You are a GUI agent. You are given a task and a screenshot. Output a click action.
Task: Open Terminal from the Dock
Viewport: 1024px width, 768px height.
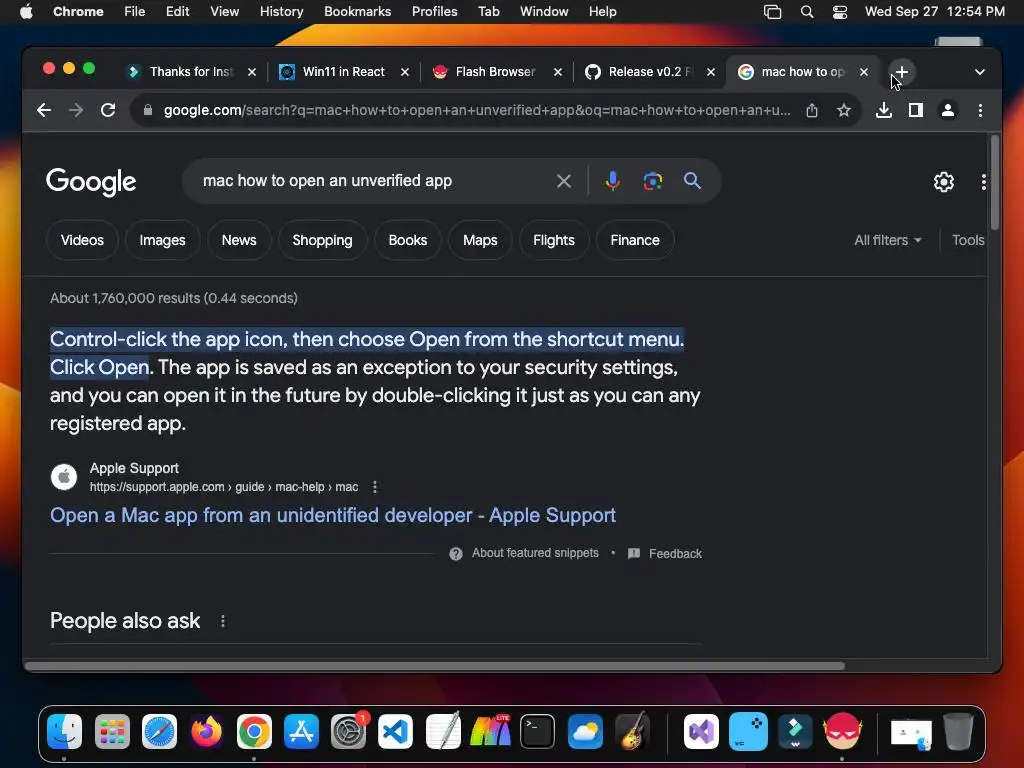tap(537, 731)
